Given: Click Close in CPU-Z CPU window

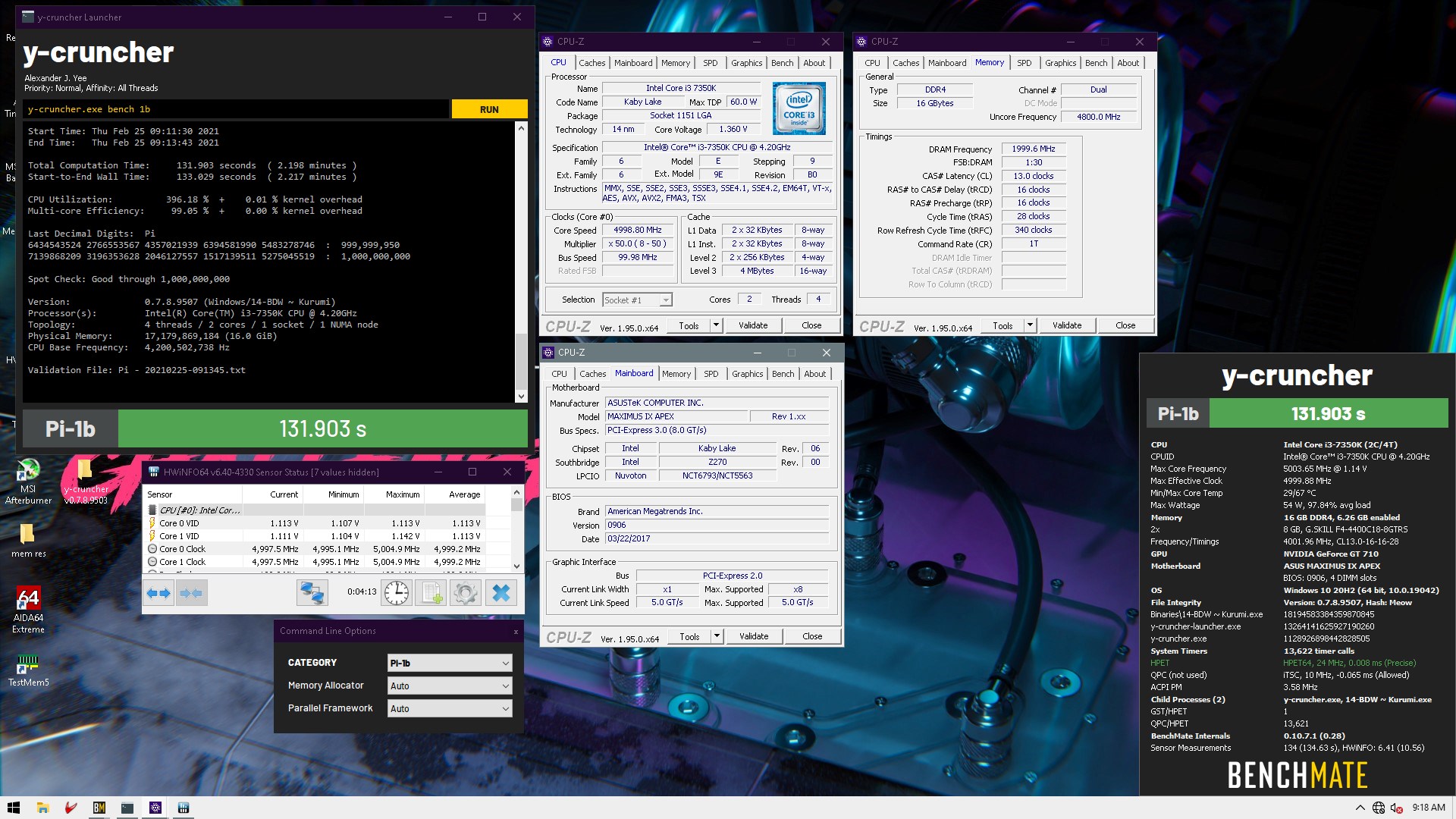Looking at the screenshot, I should 811,325.
